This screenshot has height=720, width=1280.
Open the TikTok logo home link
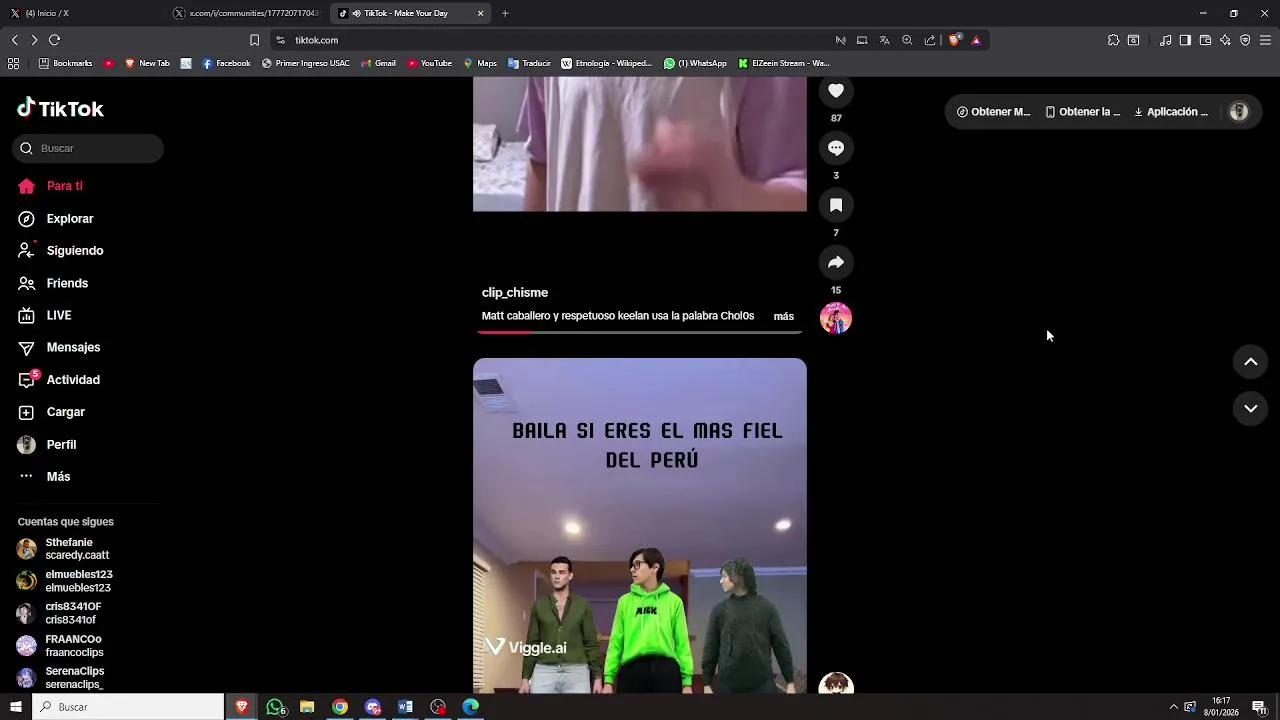[x=61, y=109]
